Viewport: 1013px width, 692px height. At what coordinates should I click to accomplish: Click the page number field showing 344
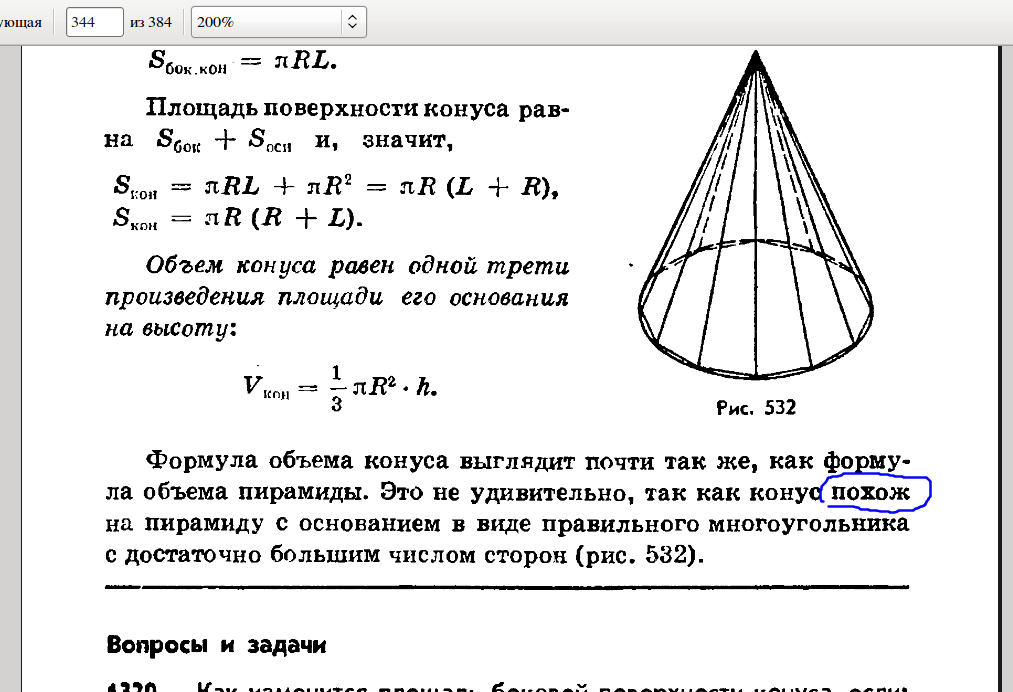[94, 22]
